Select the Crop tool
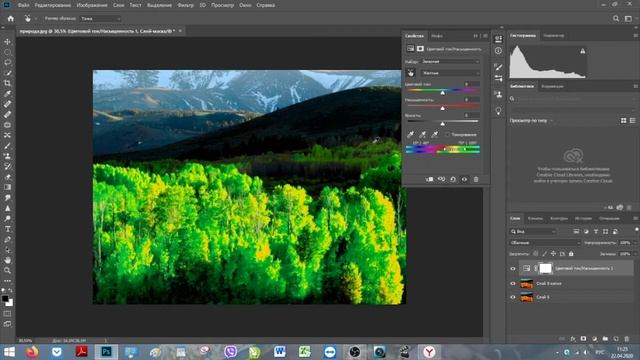640x360 pixels. 7,83
